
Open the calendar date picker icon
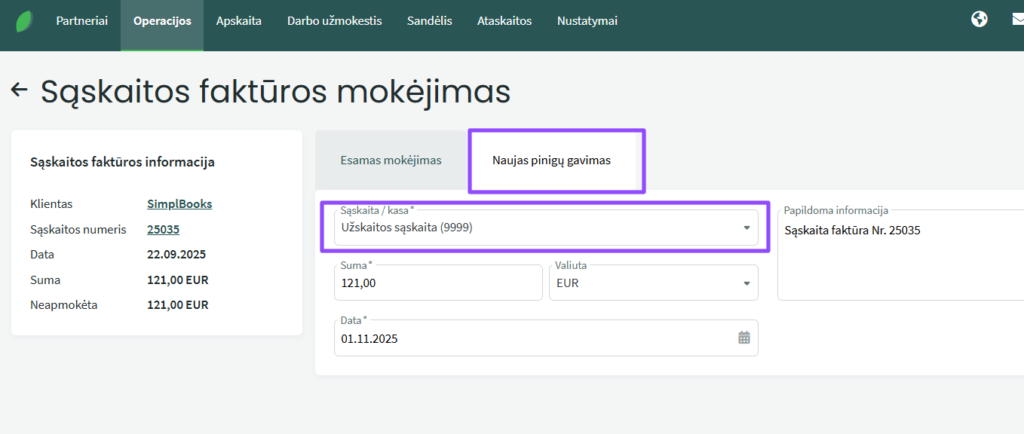tap(744, 338)
